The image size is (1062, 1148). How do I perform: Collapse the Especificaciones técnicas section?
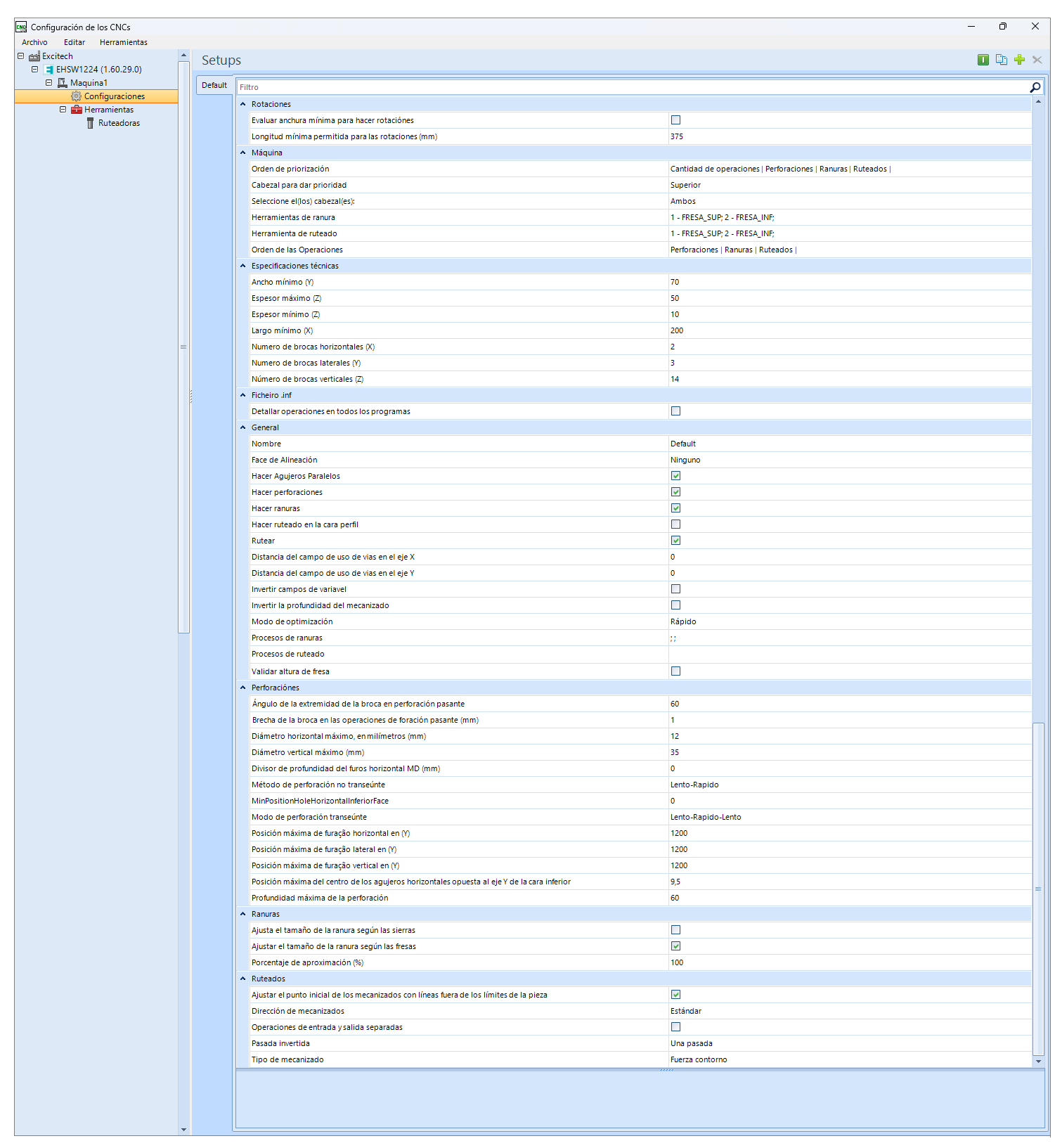pyautogui.click(x=243, y=266)
